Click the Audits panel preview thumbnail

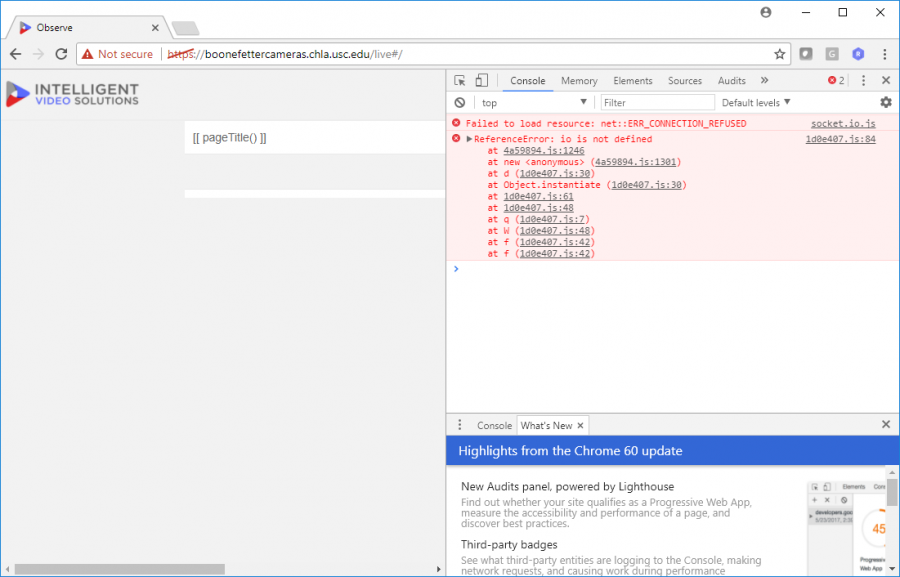(847, 528)
